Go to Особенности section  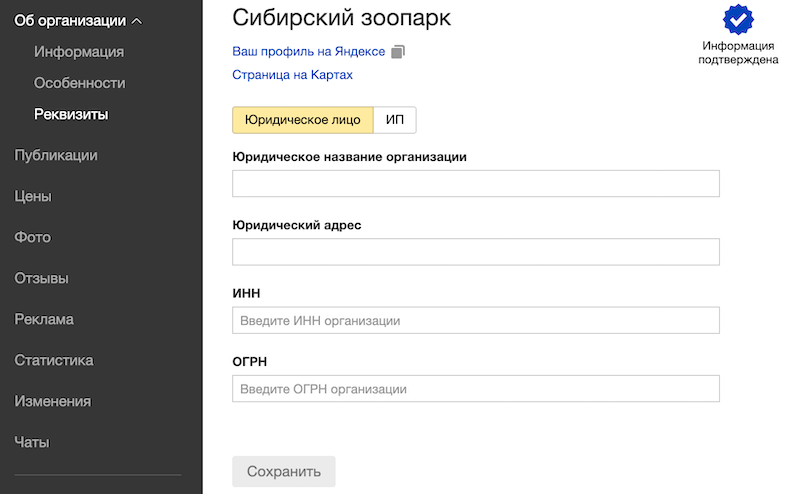coord(79,83)
